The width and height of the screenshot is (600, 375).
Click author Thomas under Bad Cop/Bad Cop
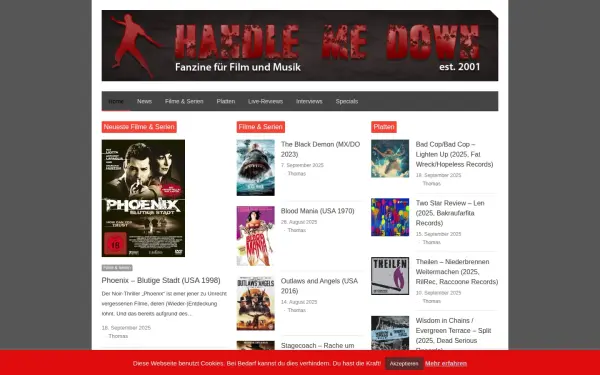[x=432, y=184]
